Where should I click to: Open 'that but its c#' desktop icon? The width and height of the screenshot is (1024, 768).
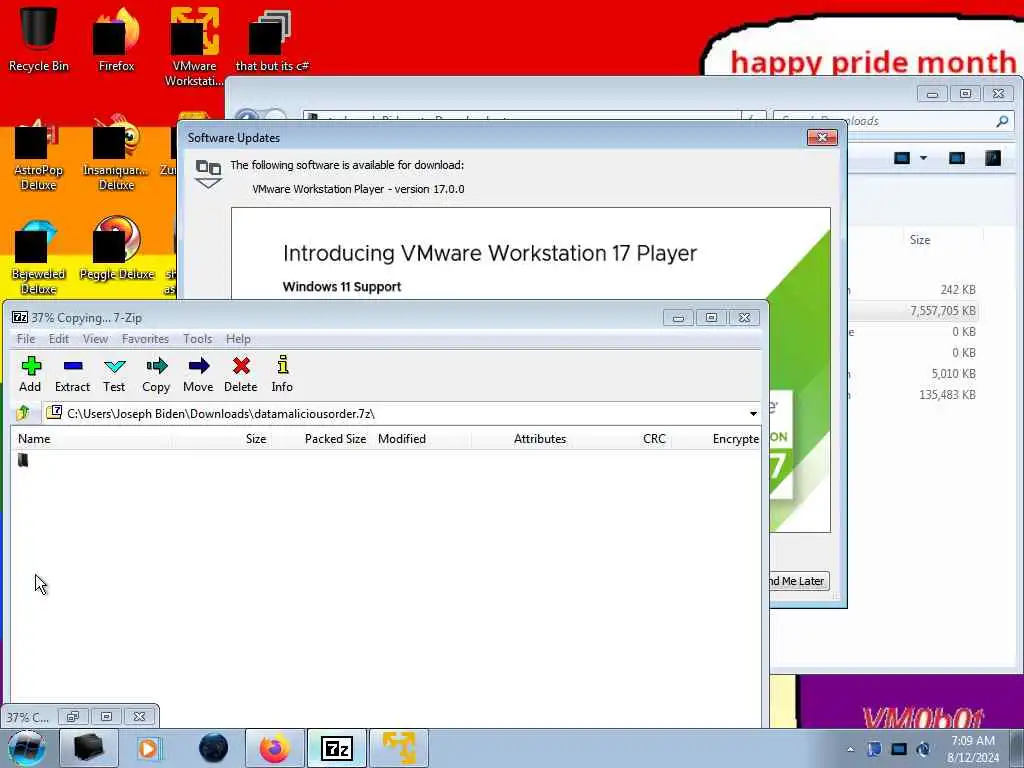(x=272, y=38)
